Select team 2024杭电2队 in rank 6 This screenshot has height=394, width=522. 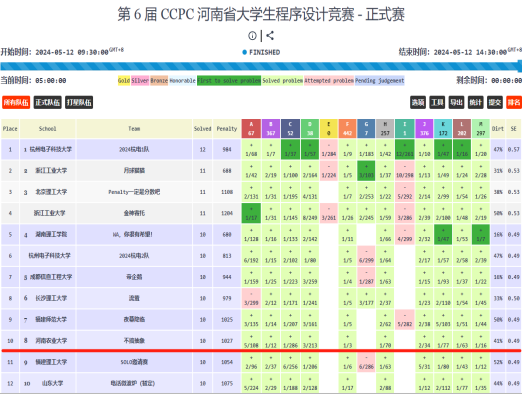(x=134, y=256)
